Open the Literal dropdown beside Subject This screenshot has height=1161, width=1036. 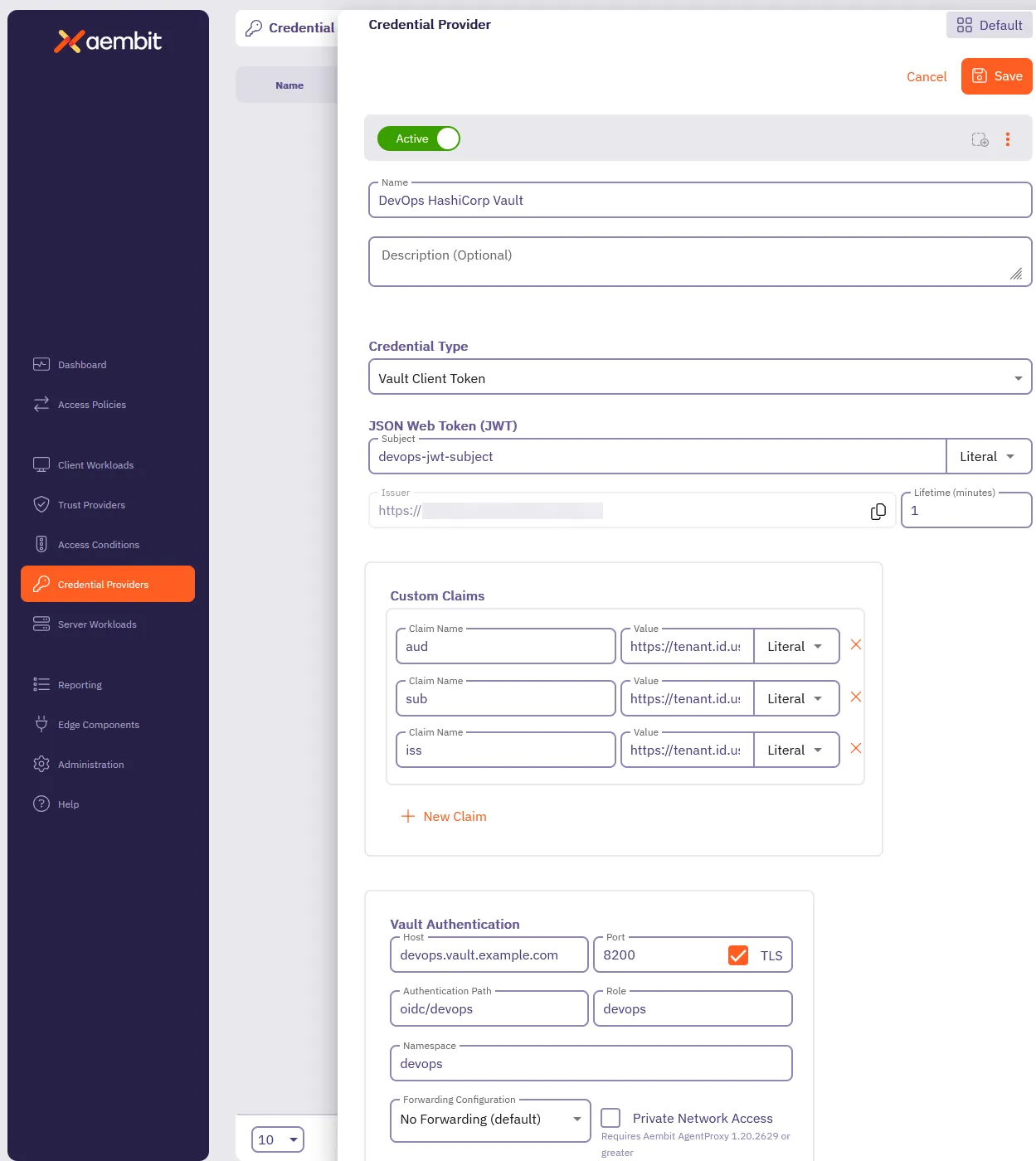[989, 456]
